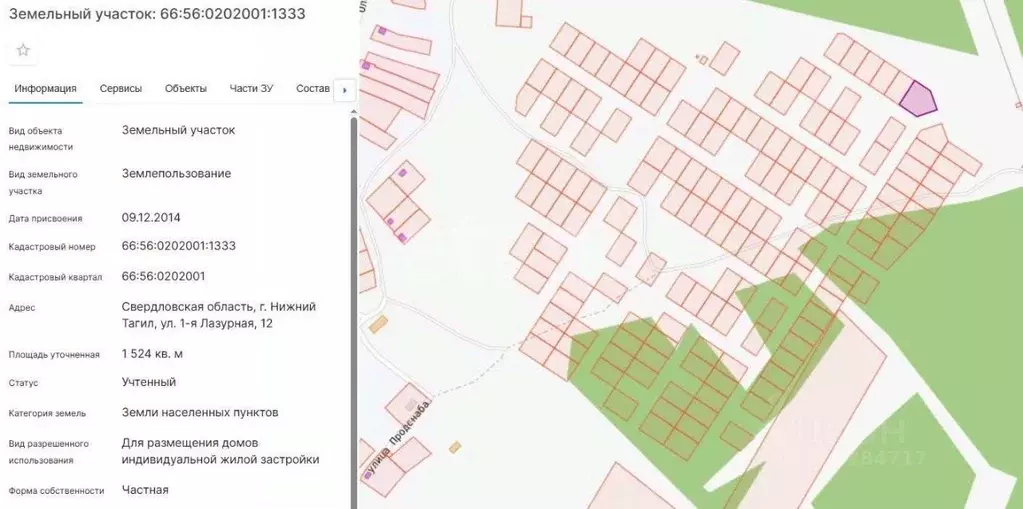The image size is (1023, 509).
Task: Click the parcel address text
Action: 218,315
